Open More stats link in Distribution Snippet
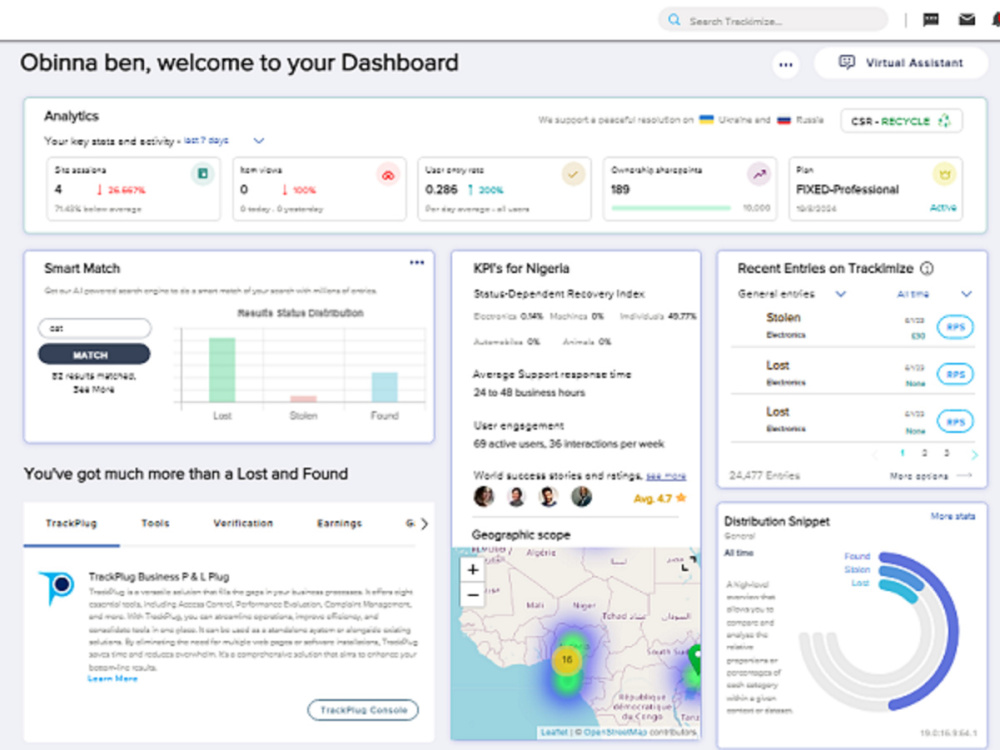Image resolution: width=1000 pixels, height=750 pixels. click(953, 516)
